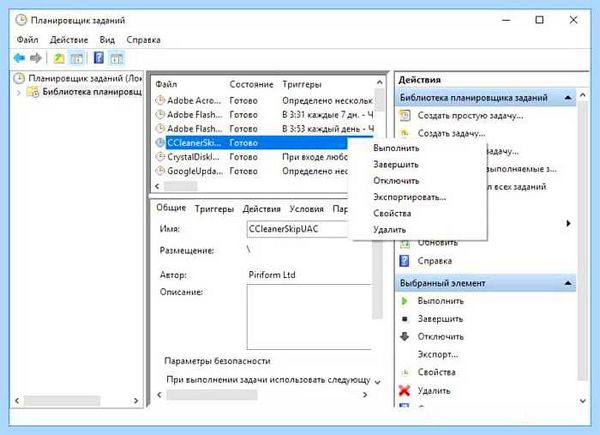This screenshot has height=435, width=600.
Task: Click the red X Delete icon
Action: 404,391
